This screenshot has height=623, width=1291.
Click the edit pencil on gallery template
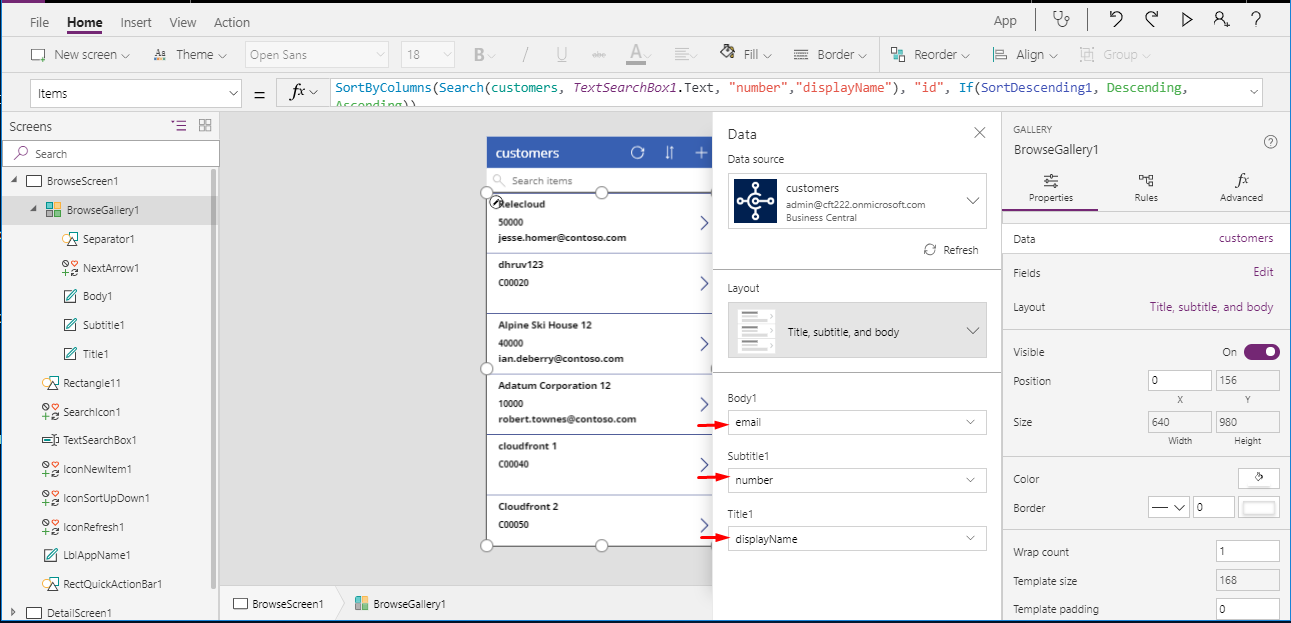point(496,201)
